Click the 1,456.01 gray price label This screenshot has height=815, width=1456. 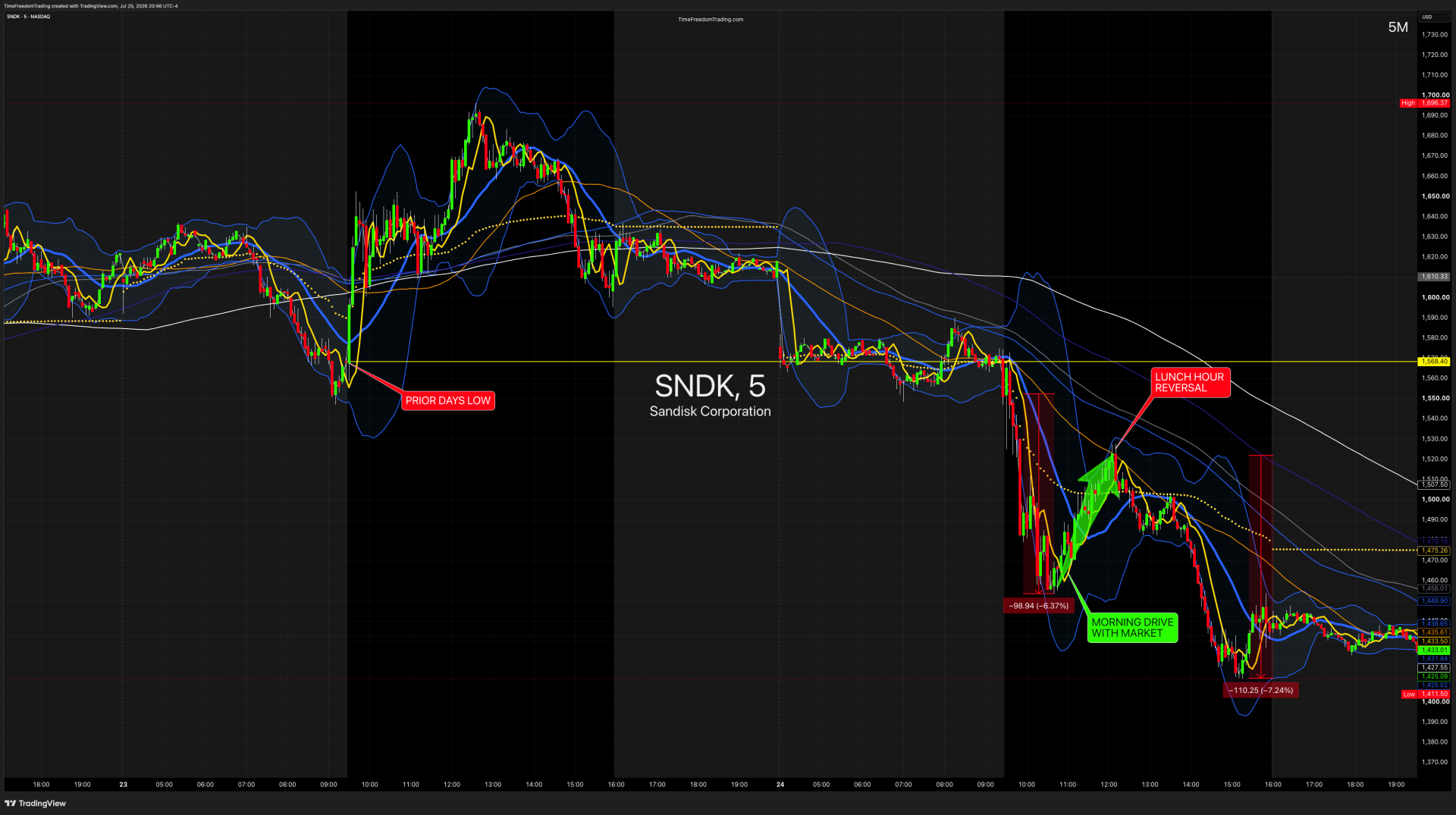click(1434, 588)
